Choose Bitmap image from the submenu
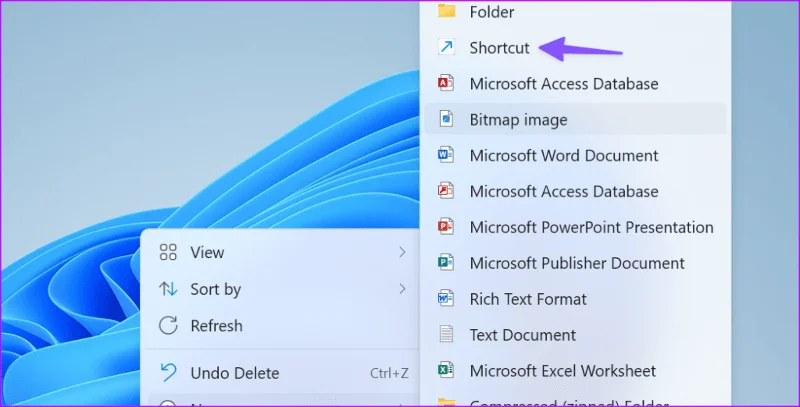 click(x=575, y=119)
